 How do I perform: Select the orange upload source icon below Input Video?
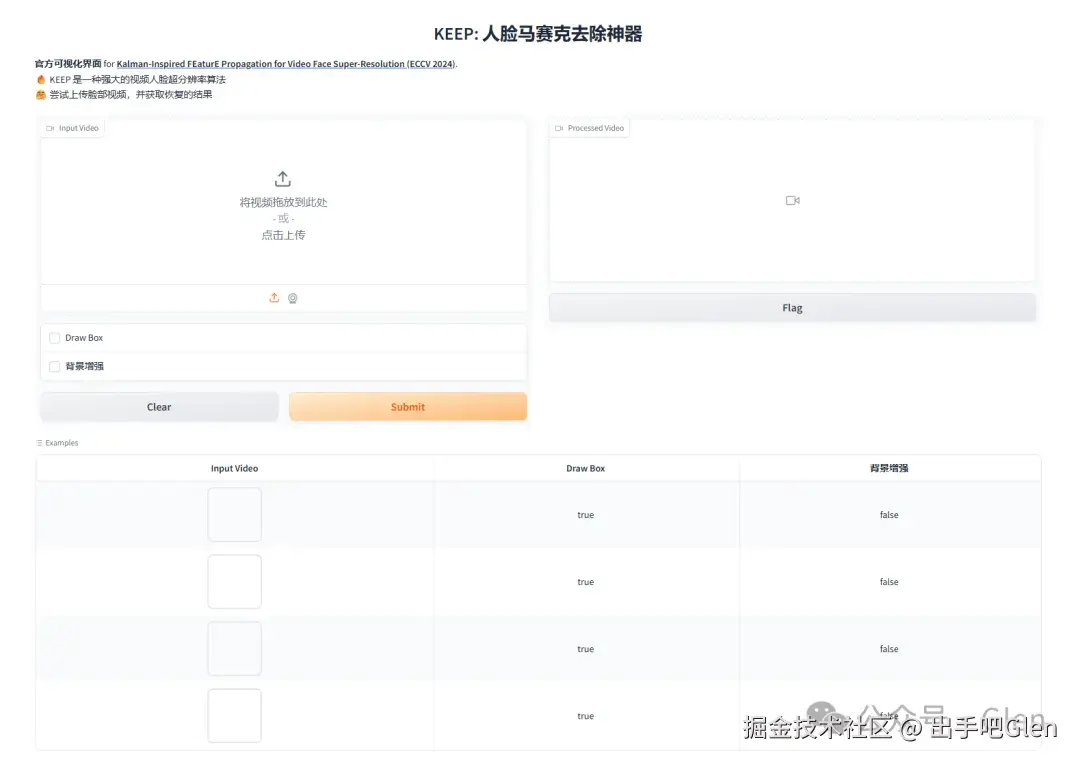274,297
